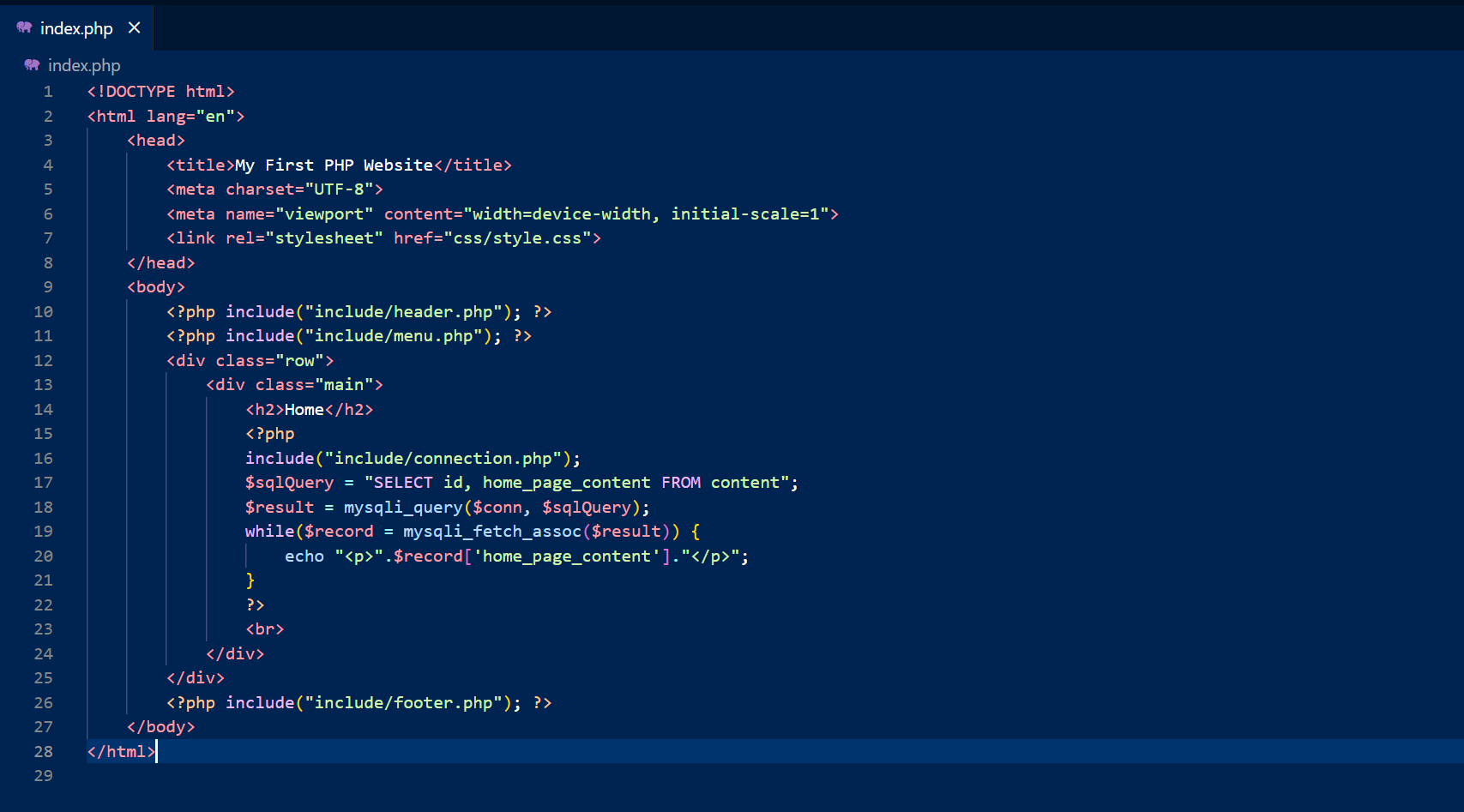This screenshot has width=1464, height=812.
Task: Click the closing curly brace on line 21
Action: pyautogui.click(x=250, y=580)
